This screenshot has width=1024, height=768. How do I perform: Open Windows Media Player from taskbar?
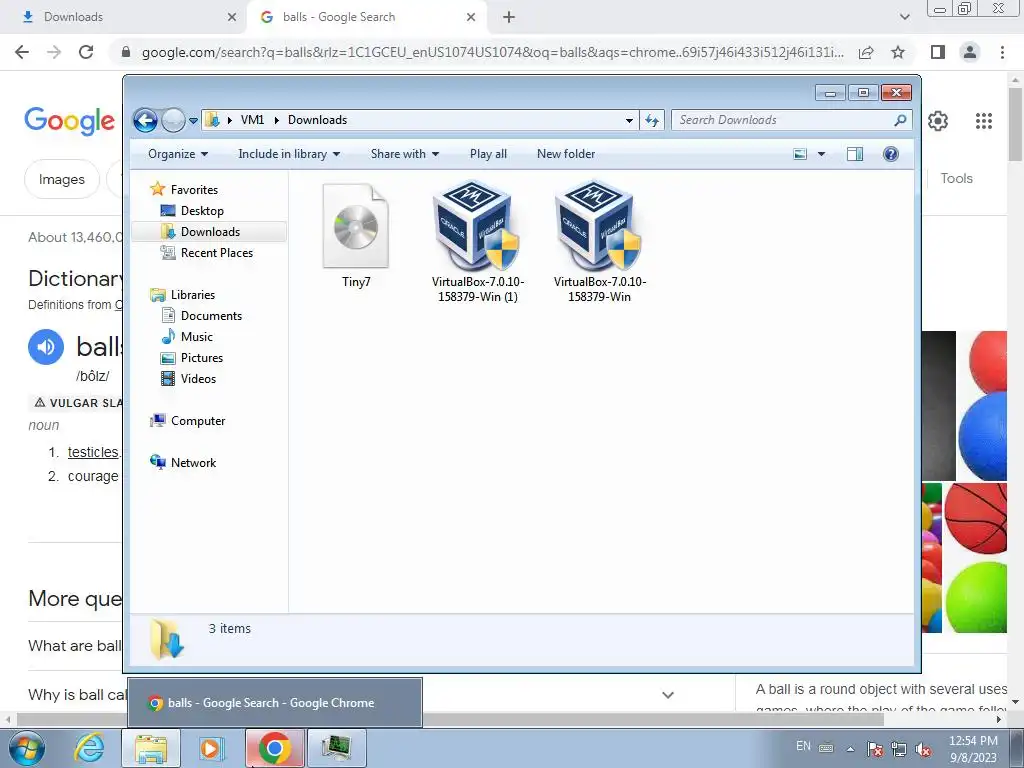coord(211,748)
